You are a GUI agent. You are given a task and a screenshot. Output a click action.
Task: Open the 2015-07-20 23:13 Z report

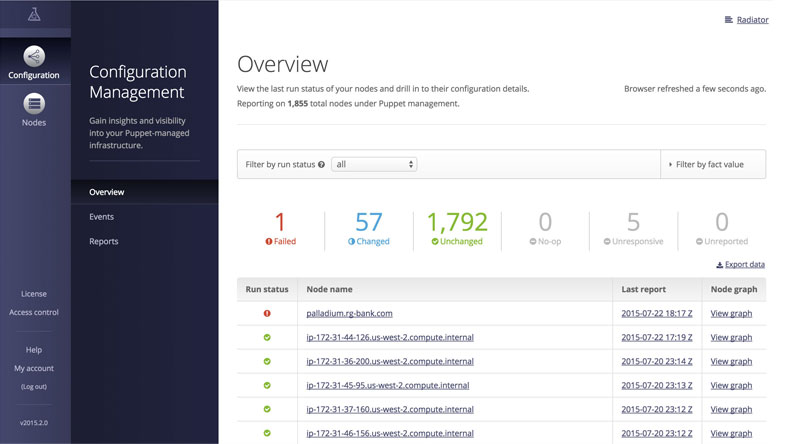[x=657, y=385]
